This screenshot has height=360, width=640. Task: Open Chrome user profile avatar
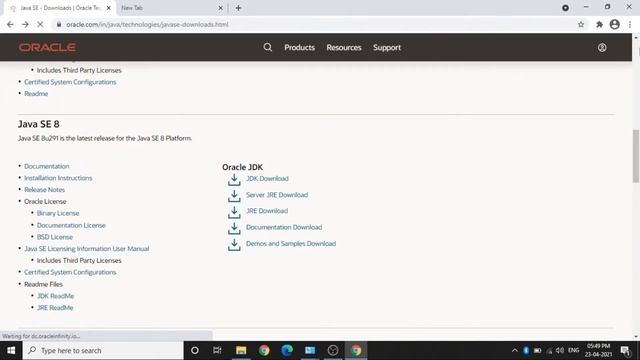coord(614,24)
